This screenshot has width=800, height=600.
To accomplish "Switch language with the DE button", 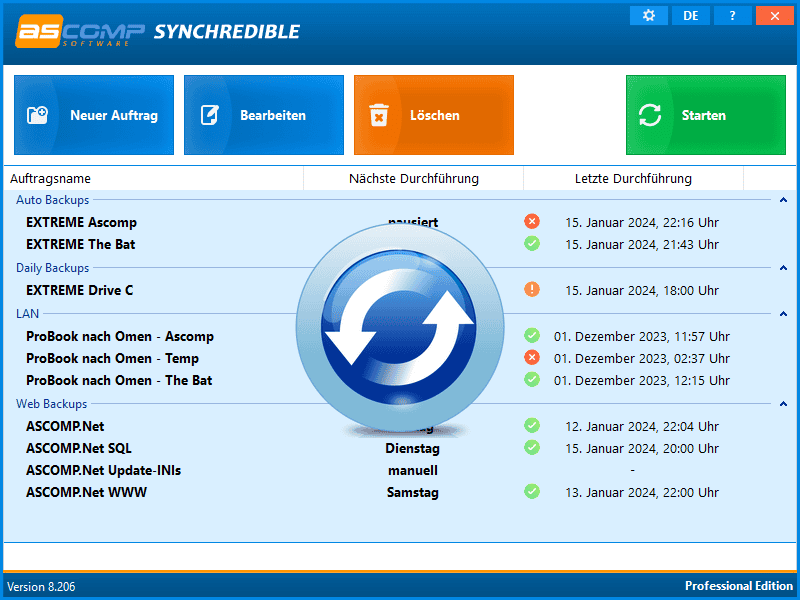I will click(x=690, y=15).
